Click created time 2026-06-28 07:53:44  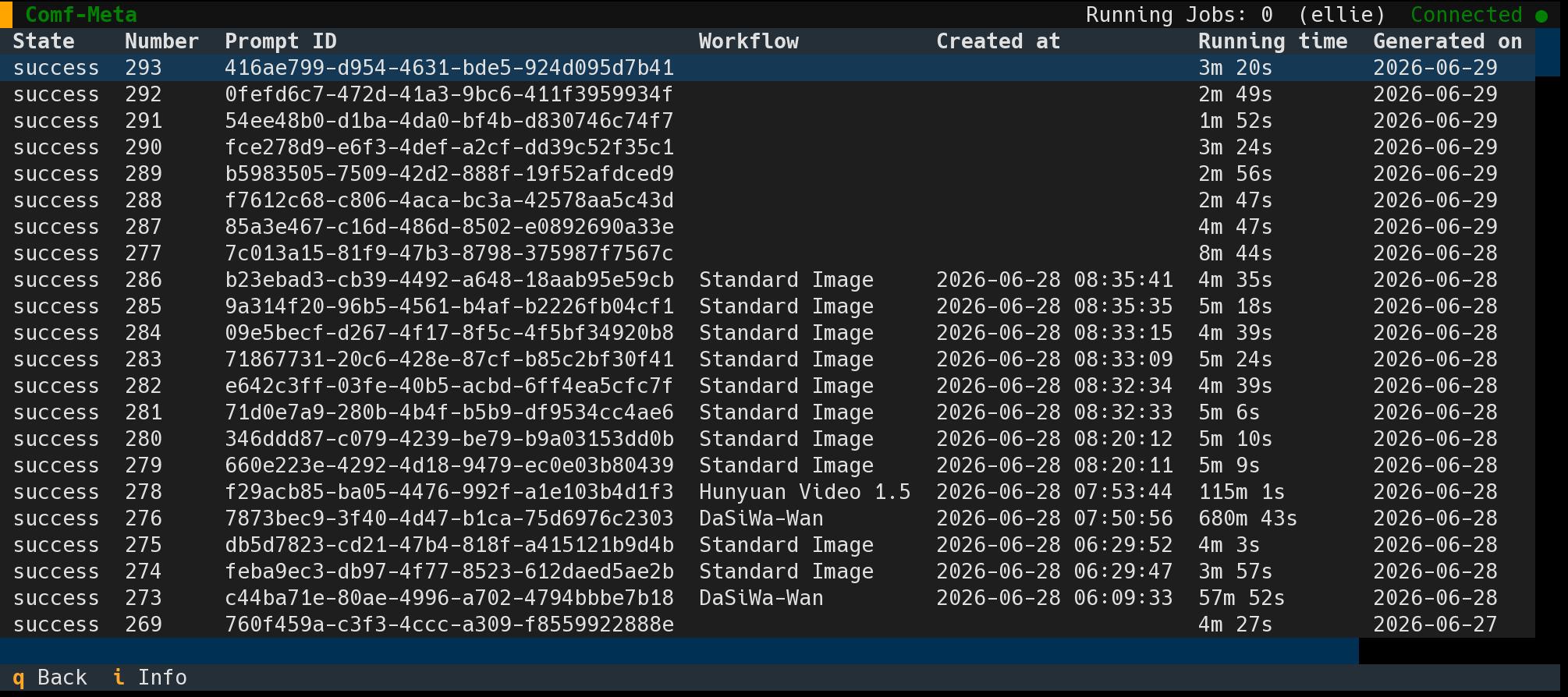[1055, 492]
